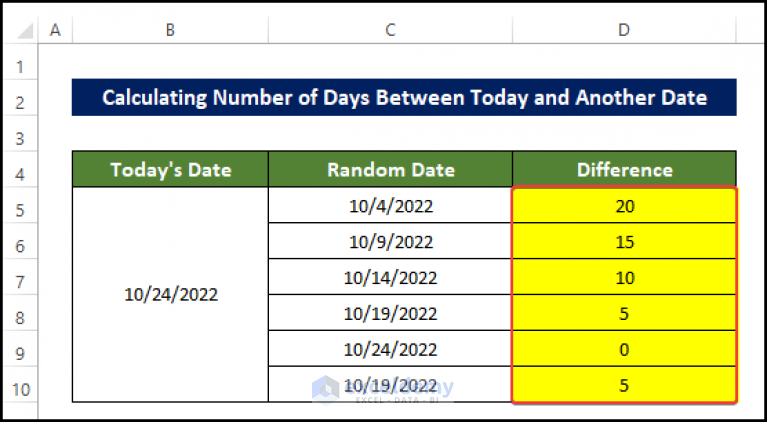
Task: Select row 2 header
Action: tap(19, 100)
